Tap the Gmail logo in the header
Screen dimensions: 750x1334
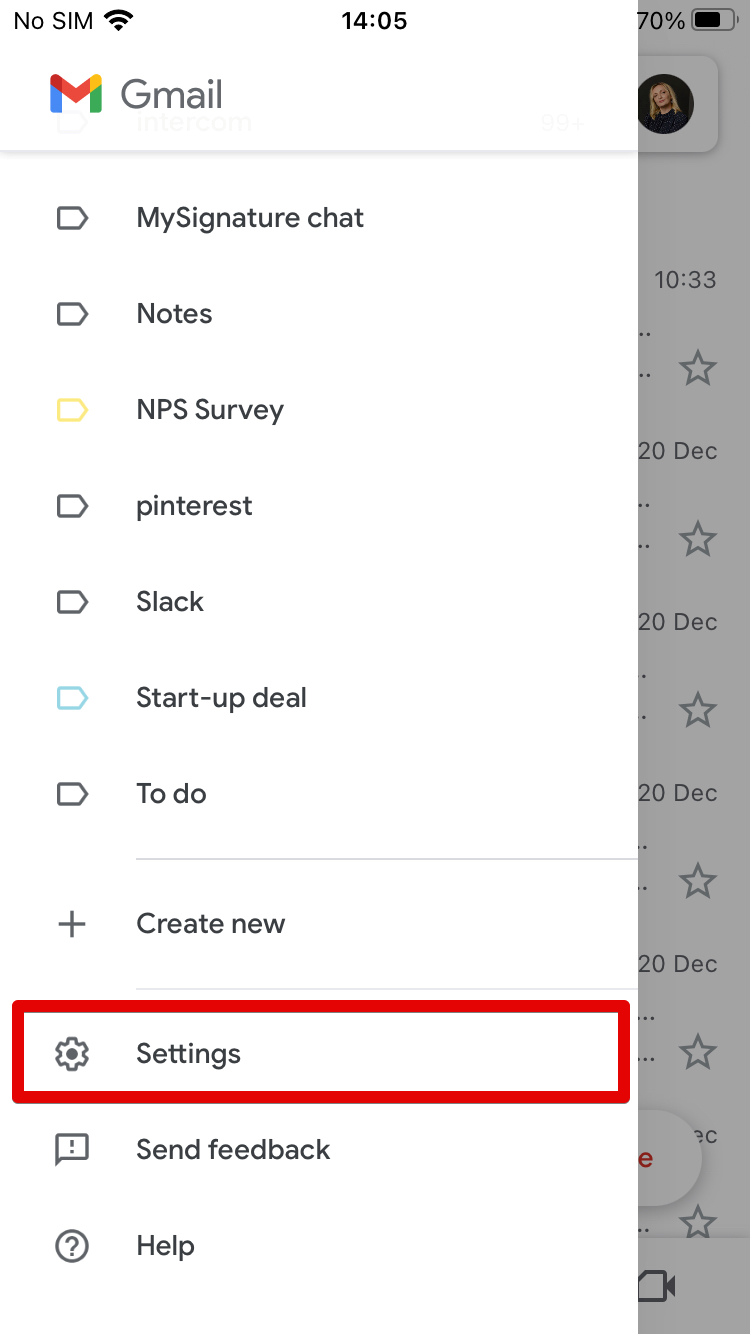point(76,94)
